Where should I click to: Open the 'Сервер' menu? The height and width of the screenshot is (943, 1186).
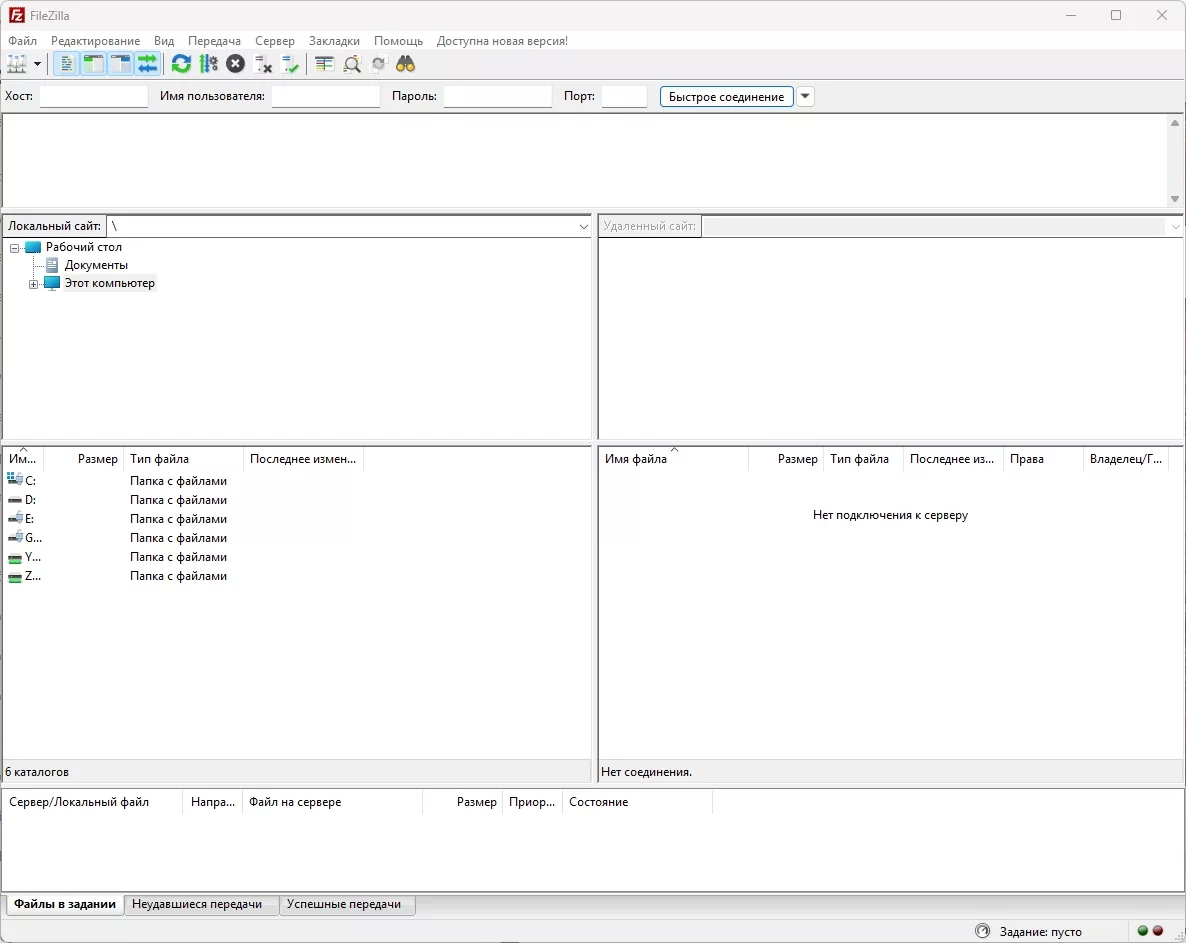[x=274, y=41]
